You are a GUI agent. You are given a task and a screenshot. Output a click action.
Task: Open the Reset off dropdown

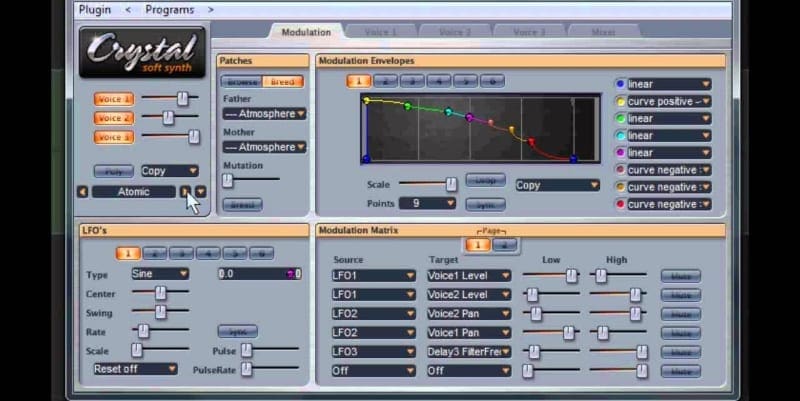[x=135, y=369]
